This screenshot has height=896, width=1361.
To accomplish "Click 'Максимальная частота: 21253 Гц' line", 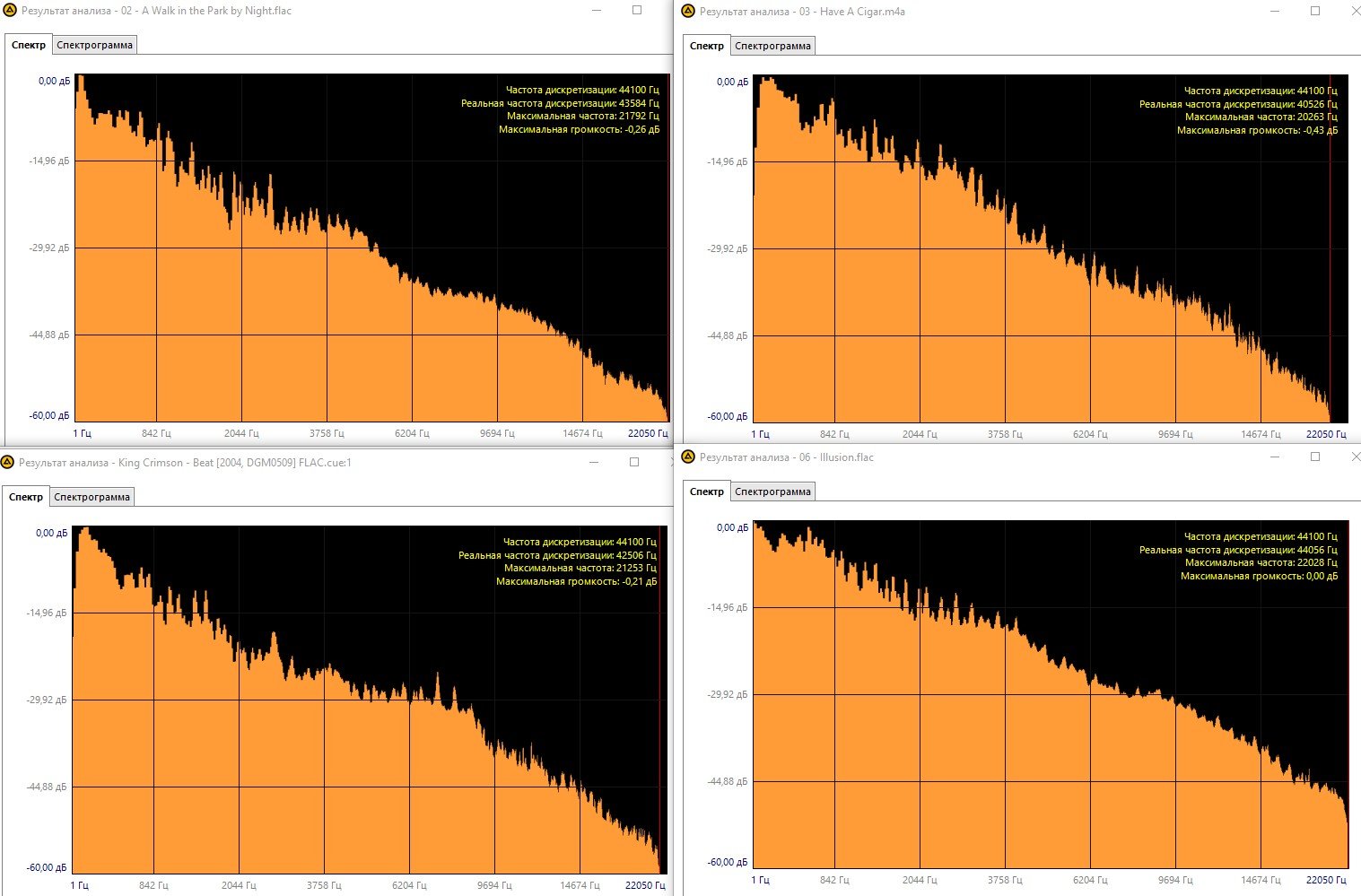I will click(580, 568).
